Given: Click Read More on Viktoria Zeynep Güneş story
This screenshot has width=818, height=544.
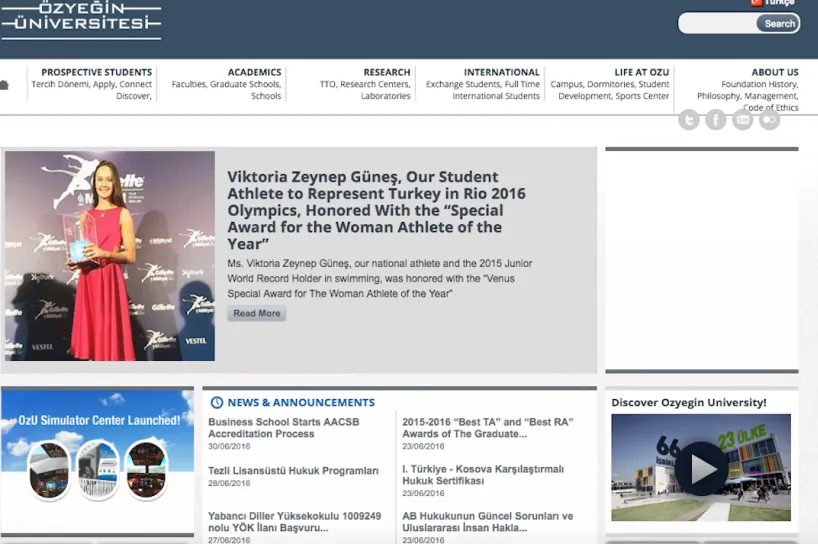Looking at the screenshot, I should point(257,313).
